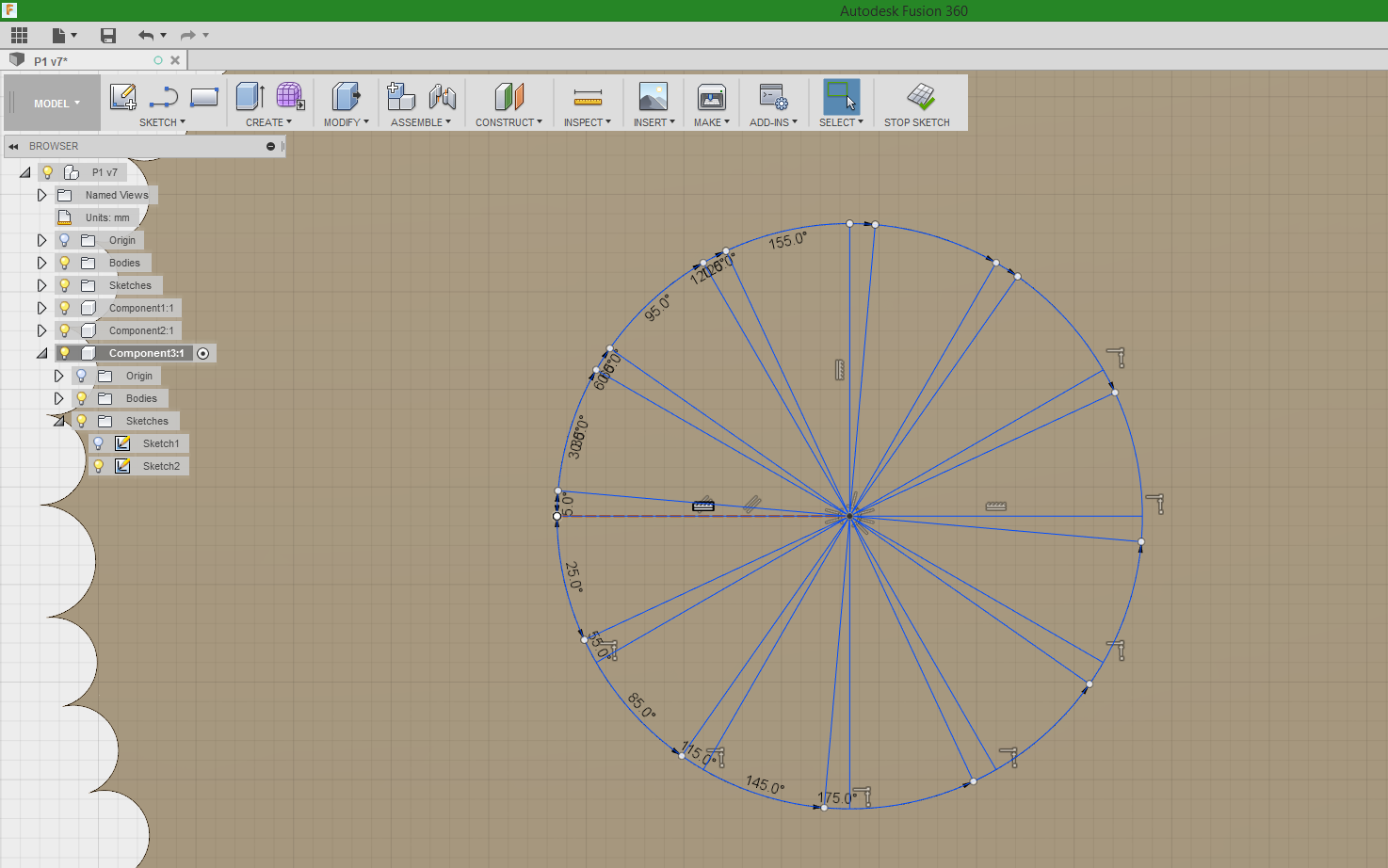This screenshot has width=1388, height=868.
Task: Open the ADD-INS menu
Action: pos(773,122)
